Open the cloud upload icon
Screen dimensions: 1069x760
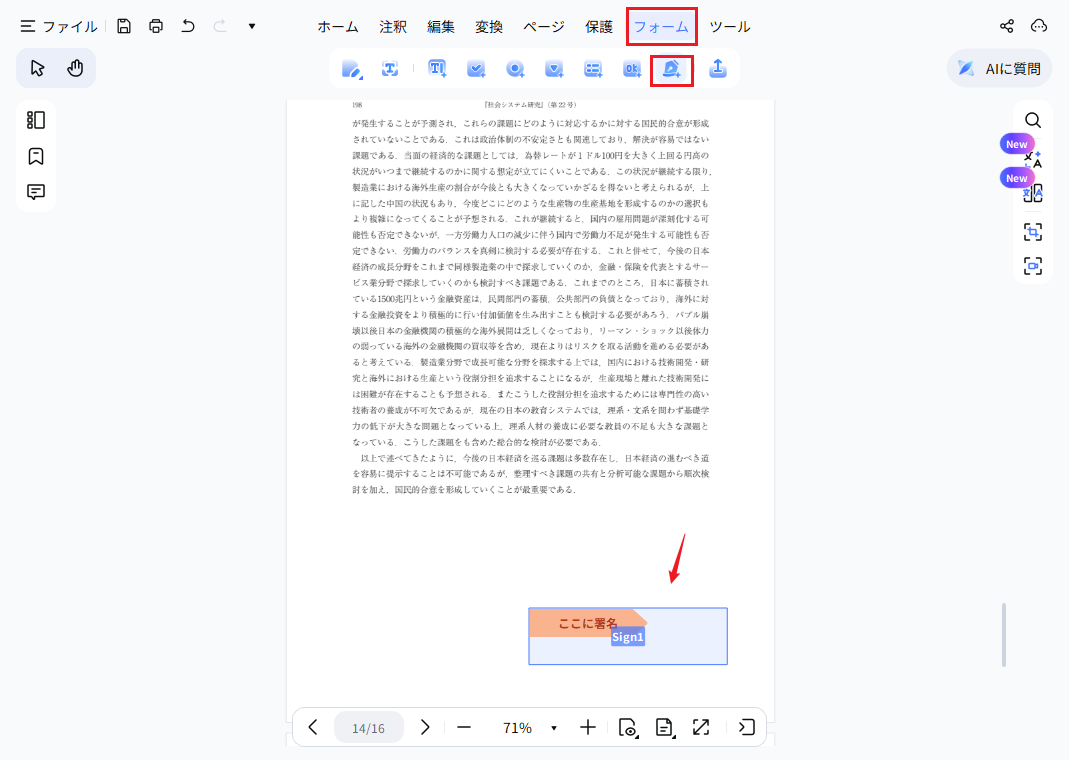point(1039,26)
